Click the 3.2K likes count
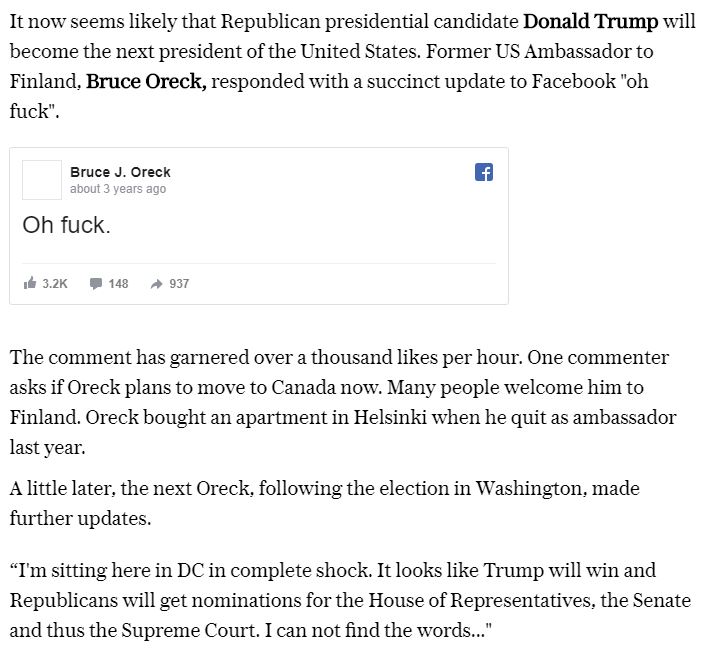This screenshot has width=710, height=658. pyautogui.click(x=55, y=283)
